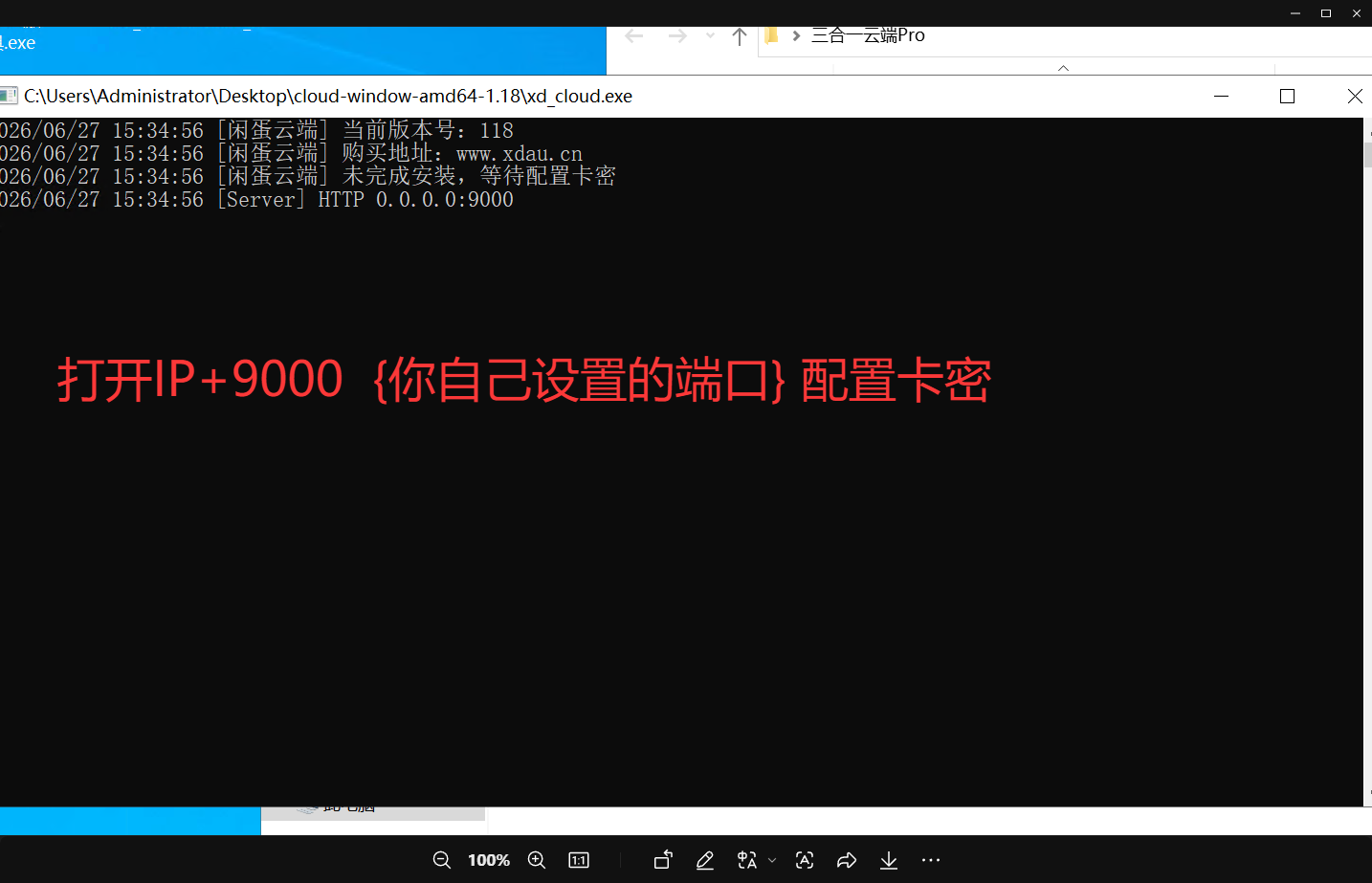Click the 100% zoom level indicator
The height and width of the screenshot is (883, 1372).
coord(489,860)
